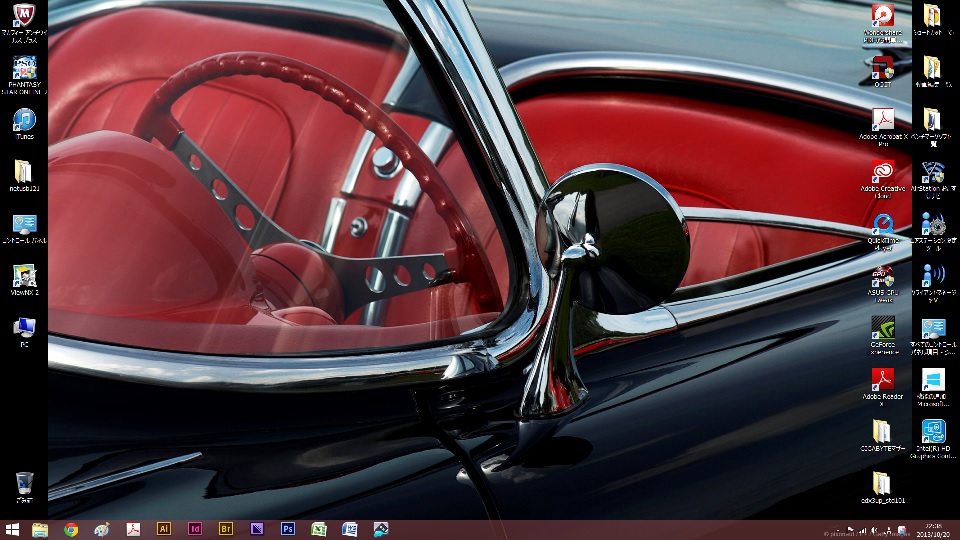Launch Adobe Illustrator from the taskbar

click(x=164, y=530)
